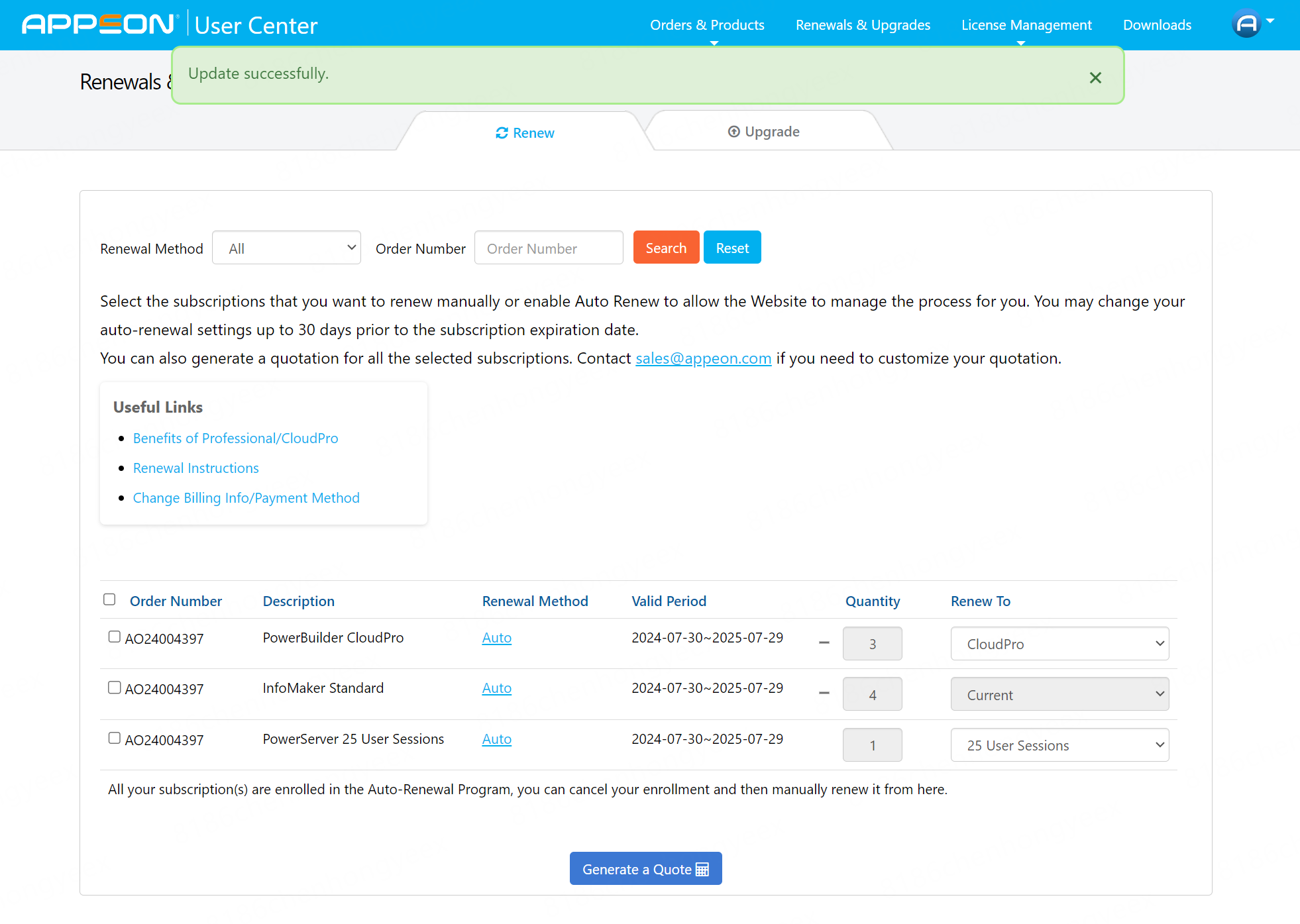This screenshot has height=924, width=1300.
Task: Click quantity field showing 1
Action: coord(872,745)
